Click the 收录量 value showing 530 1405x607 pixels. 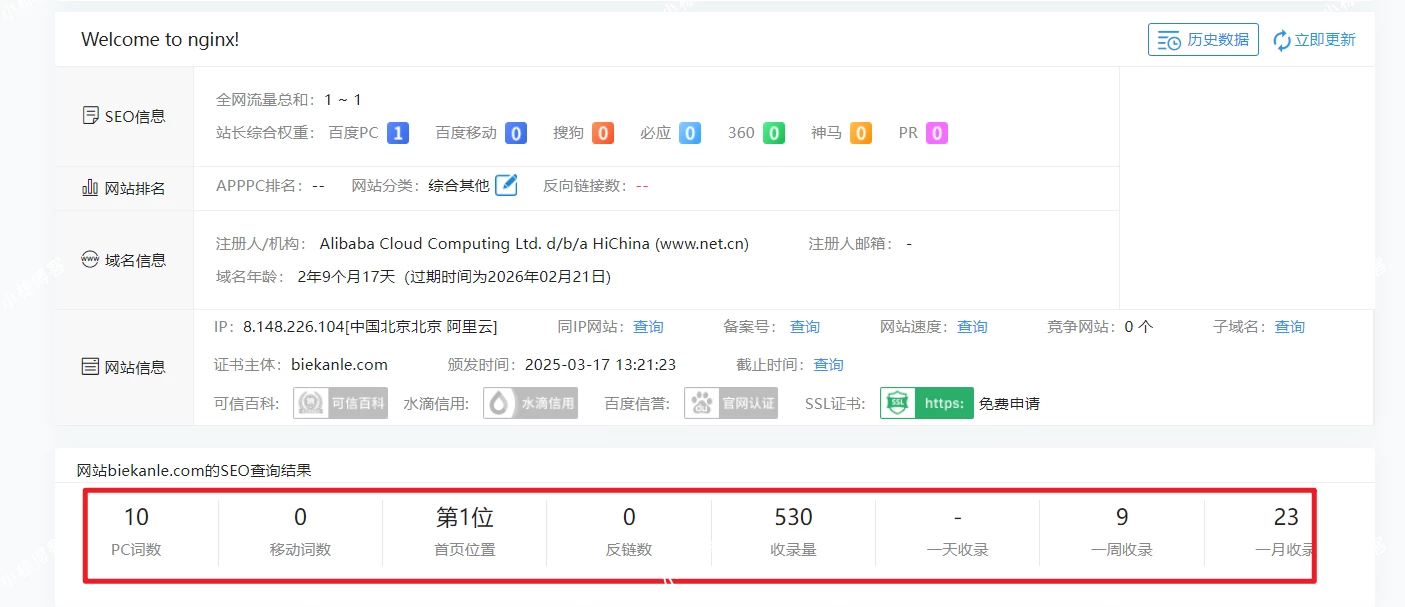tap(793, 517)
